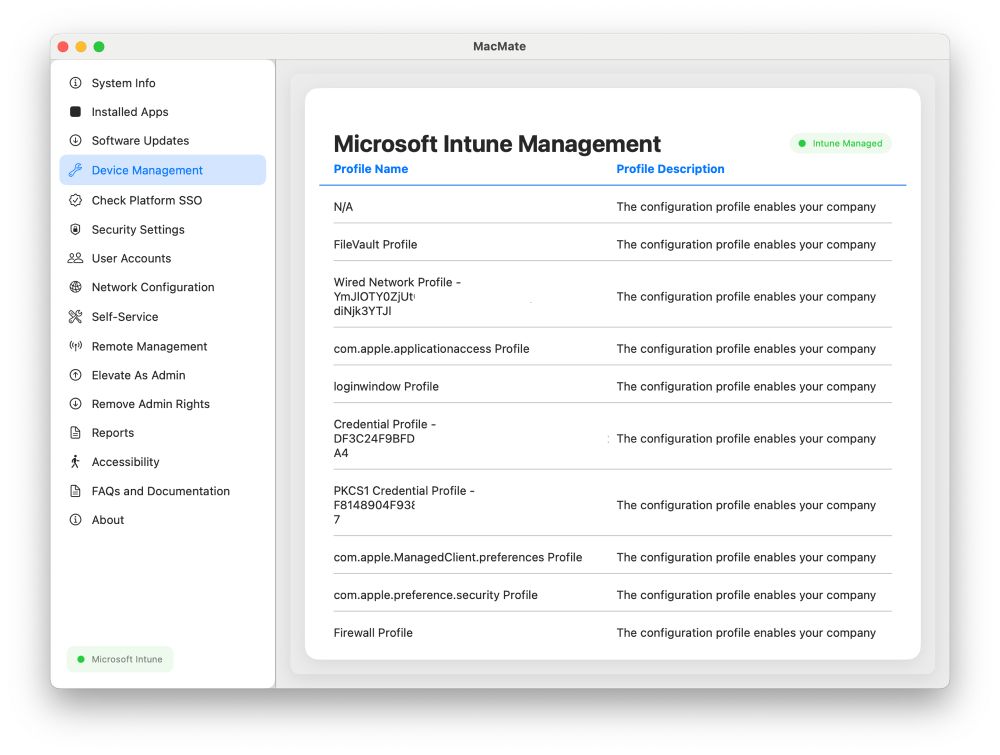Click the Software Updates download arrow icon
This screenshot has height=755, width=1000.
point(75,140)
